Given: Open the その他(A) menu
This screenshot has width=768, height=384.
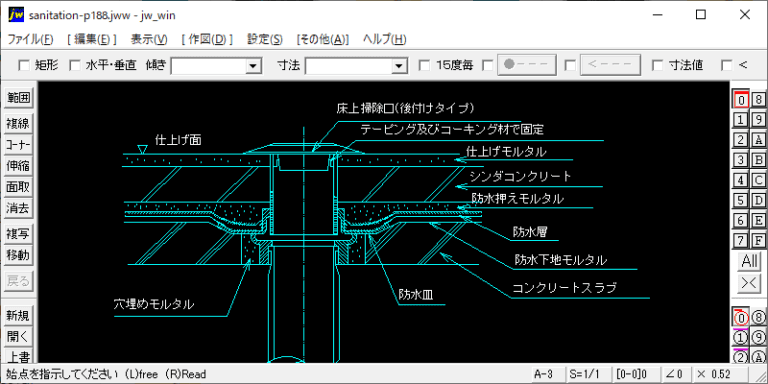Looking at the screenshot, I should point(323,39).
